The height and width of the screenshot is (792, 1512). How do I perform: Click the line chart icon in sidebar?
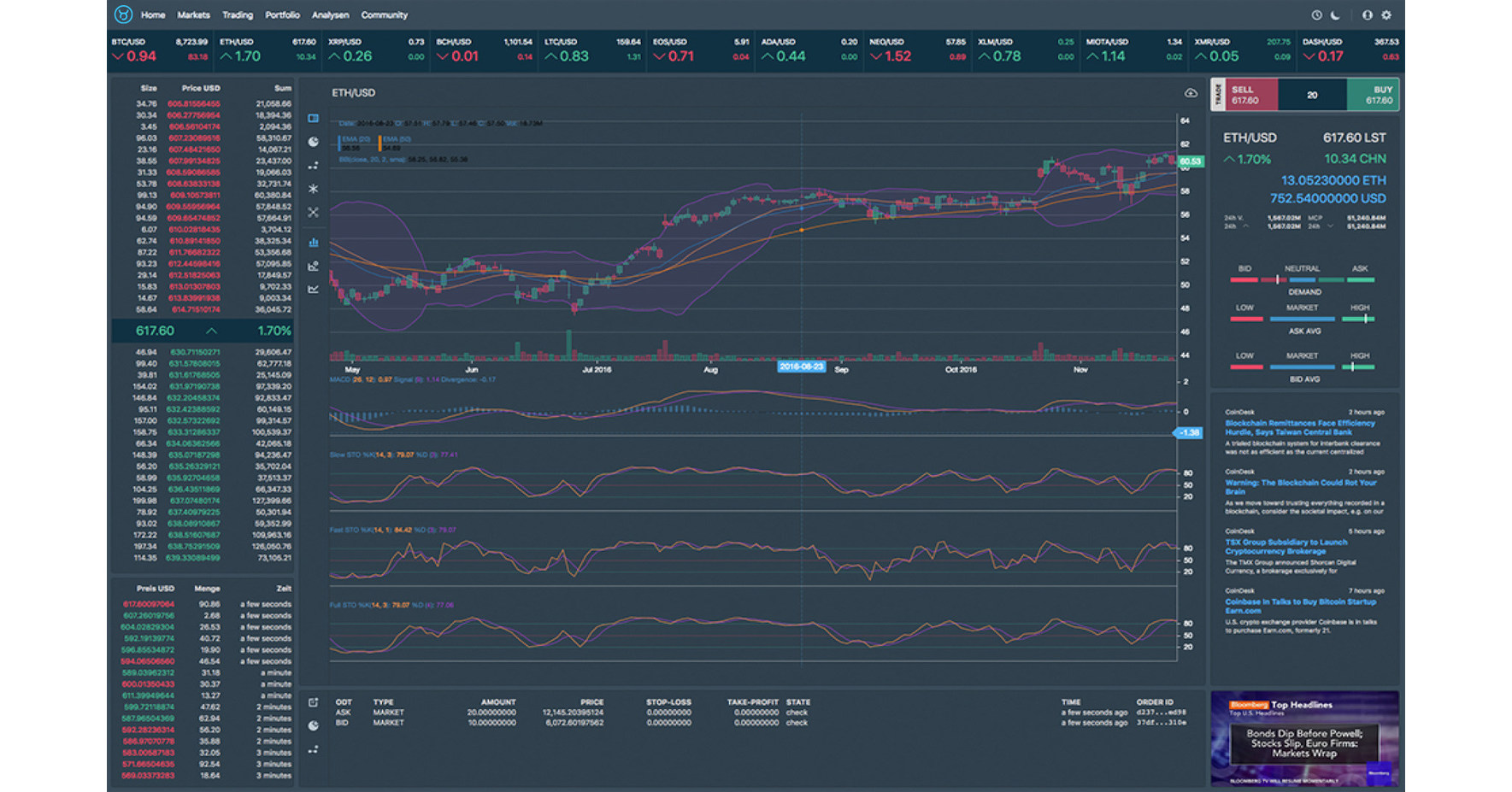(314, 289)
